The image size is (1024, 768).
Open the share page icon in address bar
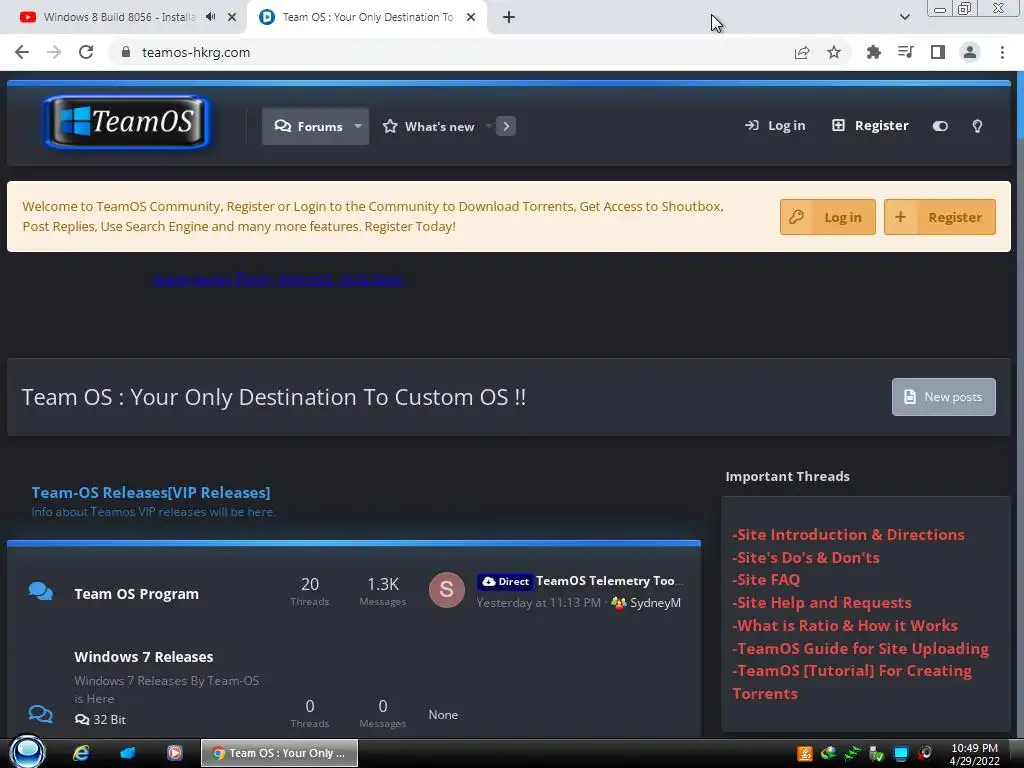coord(802,52)
